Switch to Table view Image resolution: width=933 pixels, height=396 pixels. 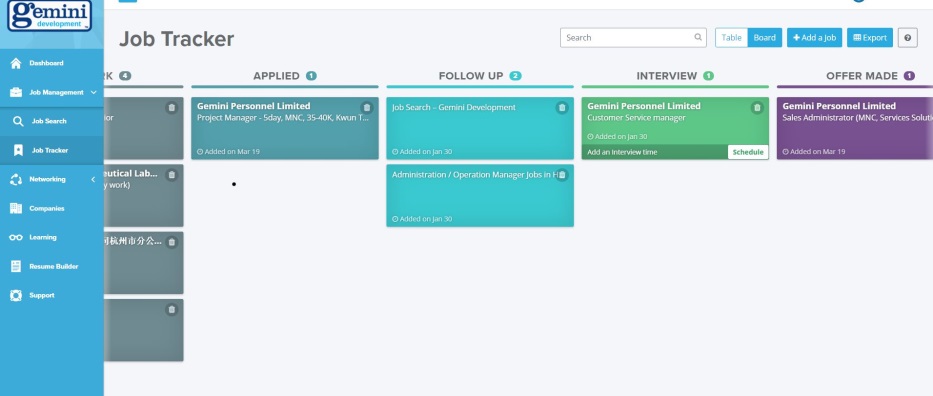pos(731,37)
